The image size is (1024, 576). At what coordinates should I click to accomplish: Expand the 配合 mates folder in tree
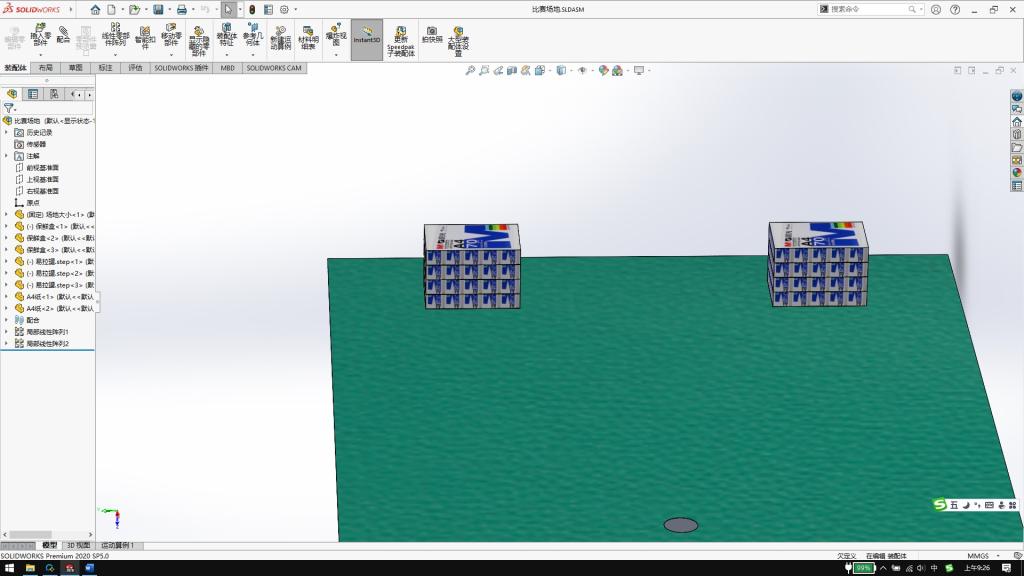[x=6, y=320]
